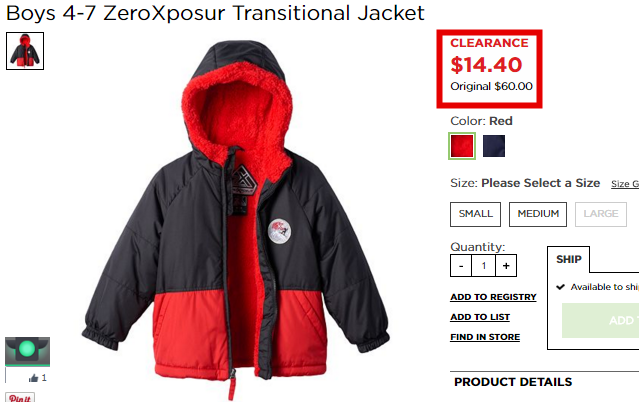Select the LARGE size option

(601, 214)
